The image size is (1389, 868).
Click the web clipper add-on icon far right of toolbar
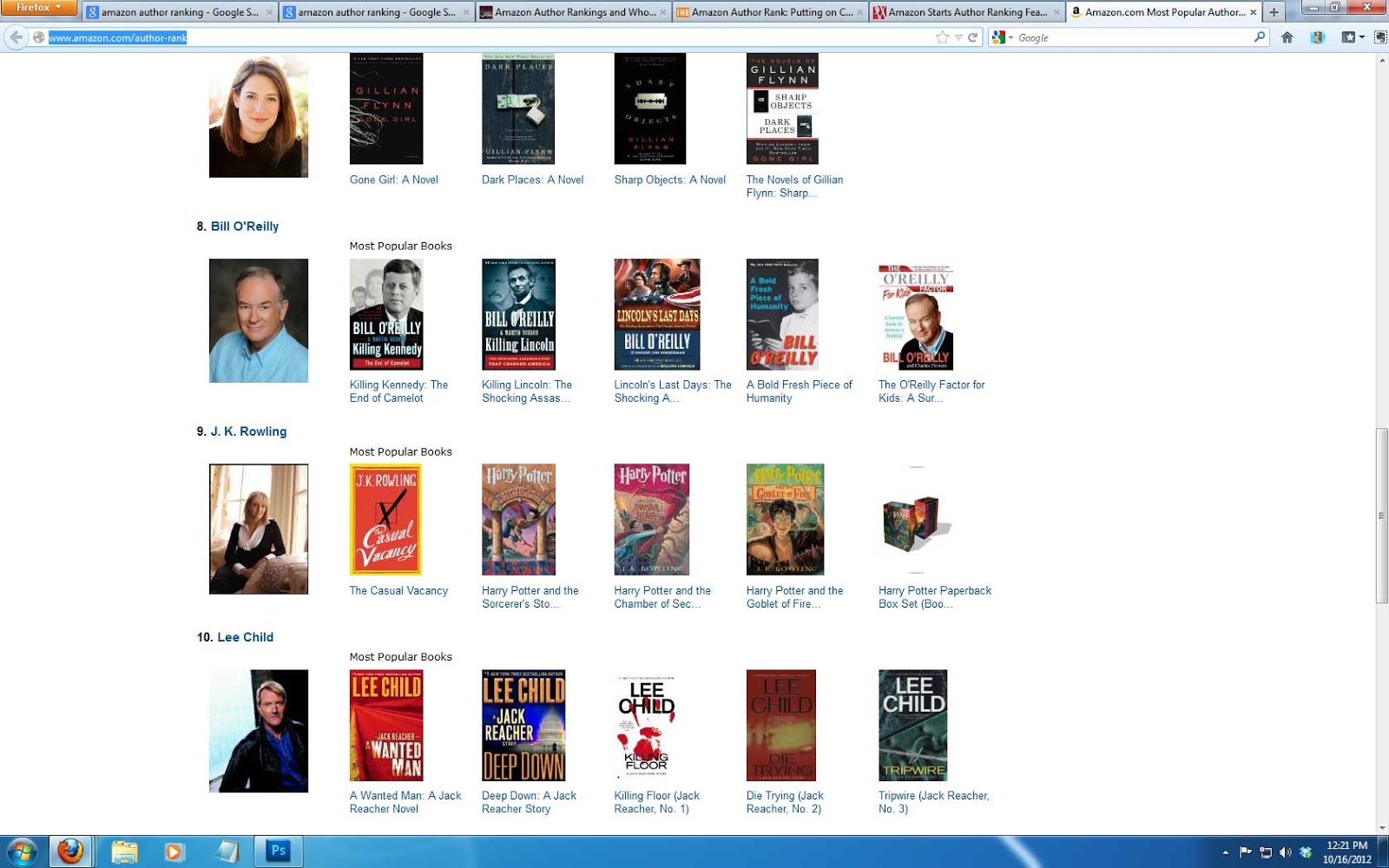pyautogui.click(x=1380, y=37)
